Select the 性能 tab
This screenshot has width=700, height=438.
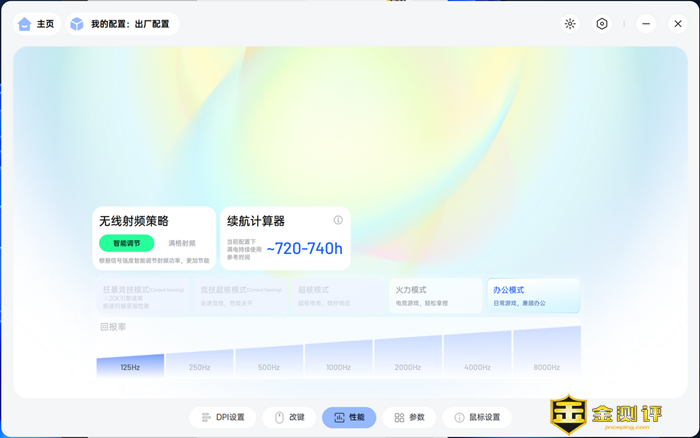point(349,417)
